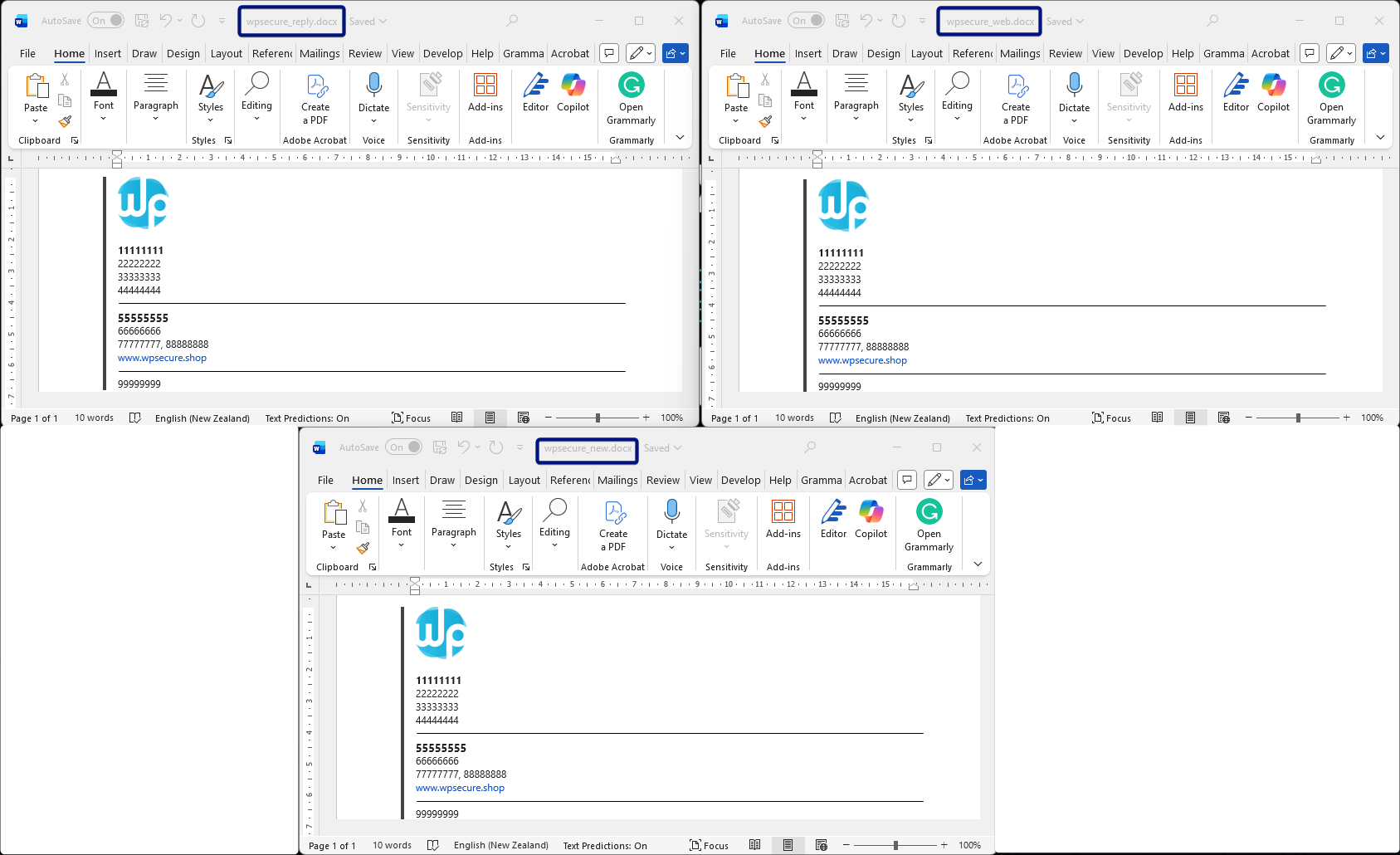
Task: Click the zoom slider in wpsecure_new.docx window
Action: coord(895,846)
